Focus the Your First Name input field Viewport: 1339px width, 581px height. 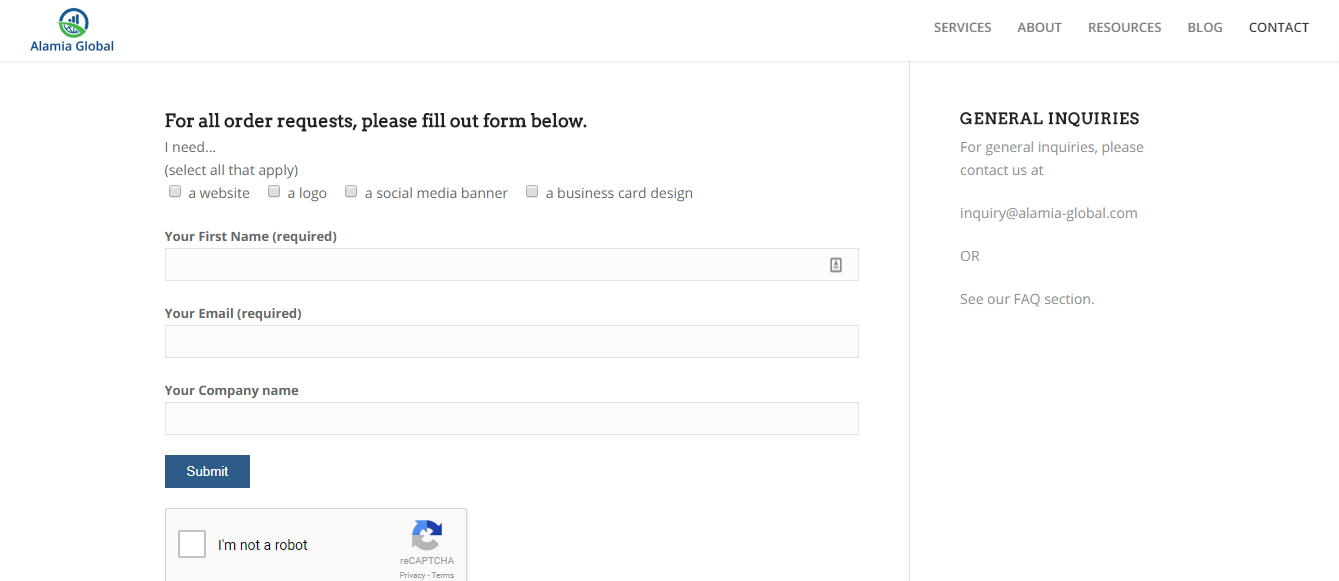click(511, 264)
